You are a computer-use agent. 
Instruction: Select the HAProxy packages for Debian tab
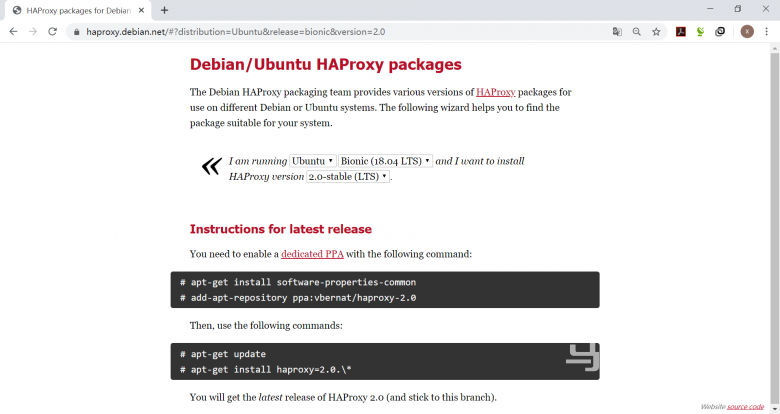(78, 10)
